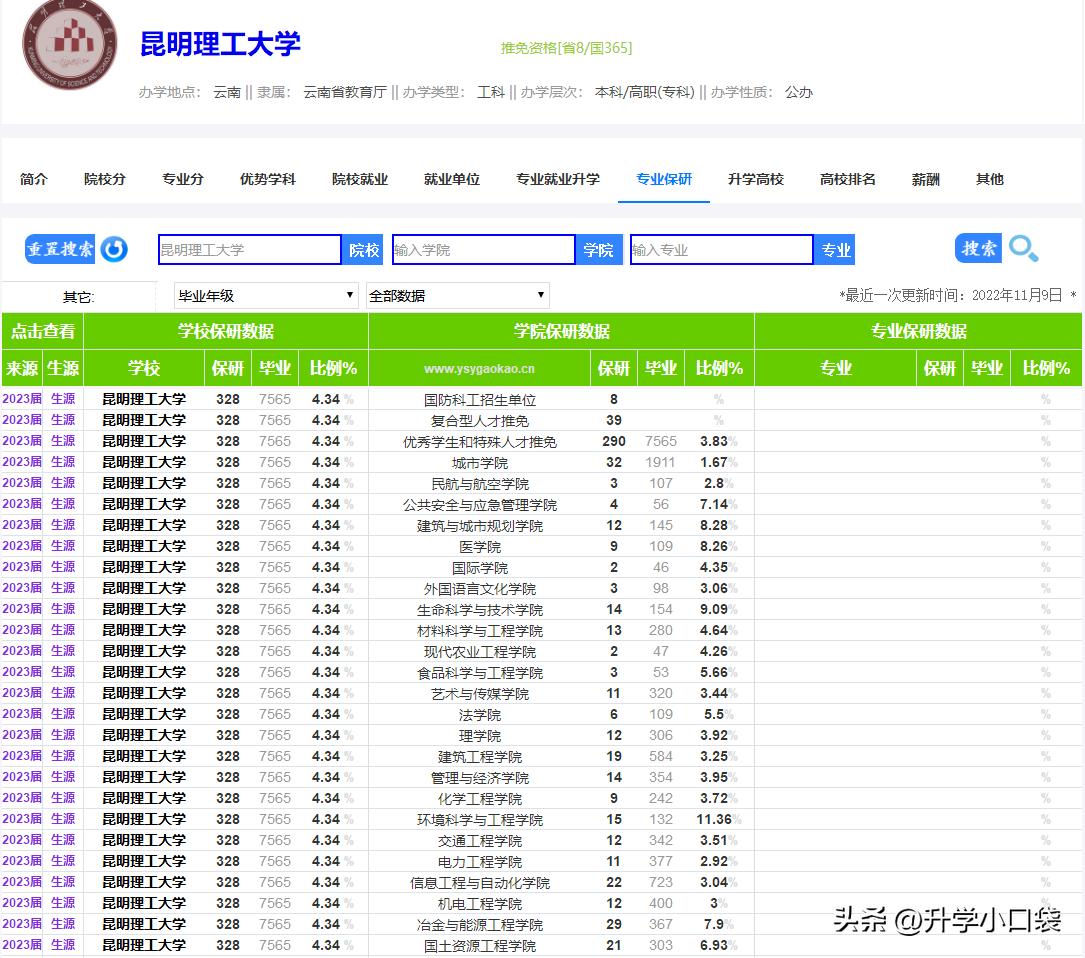Click a 生源 link in the source column
The width and height of the screenshot is (1085, 958).
(62, 399)
